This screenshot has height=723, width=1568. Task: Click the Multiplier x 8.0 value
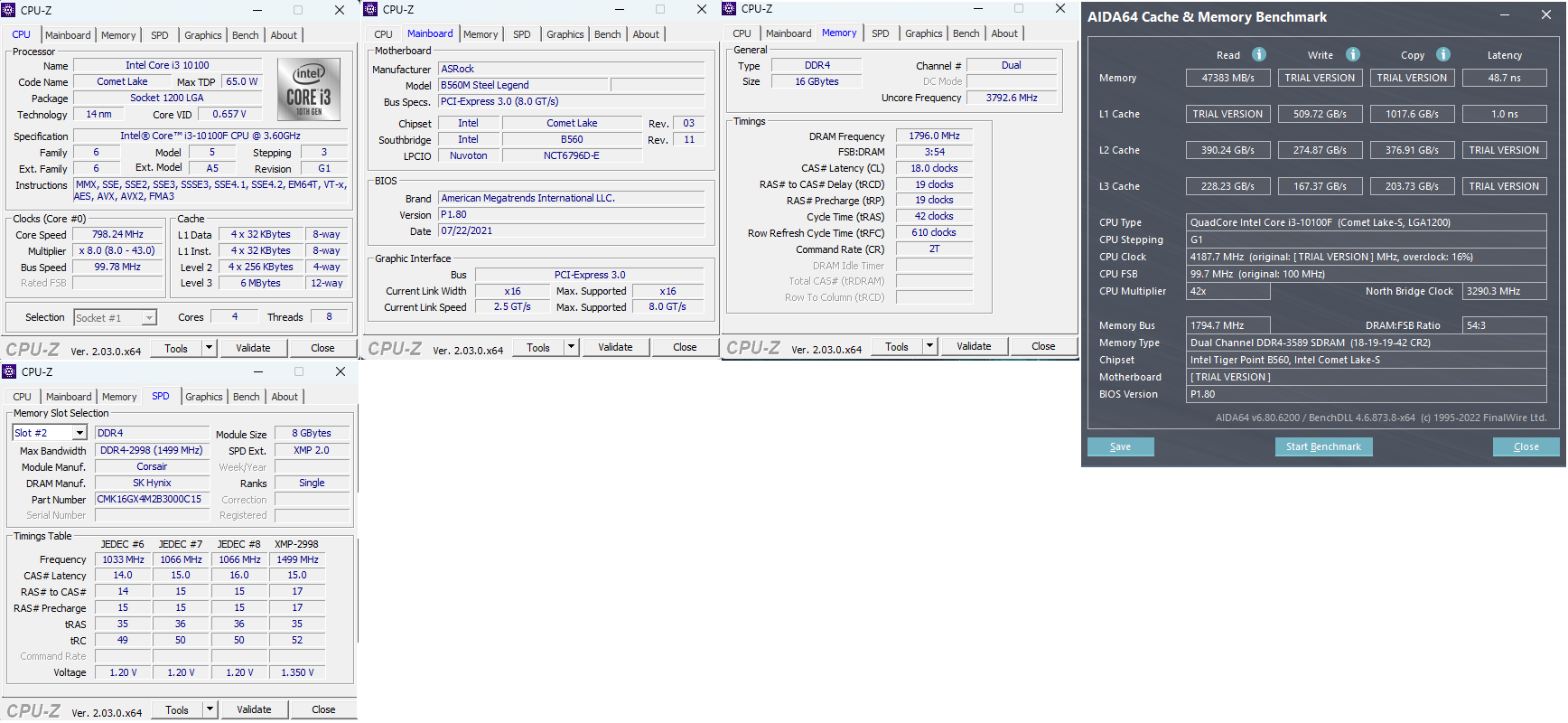pyautogui.click(x=117, y=250)
